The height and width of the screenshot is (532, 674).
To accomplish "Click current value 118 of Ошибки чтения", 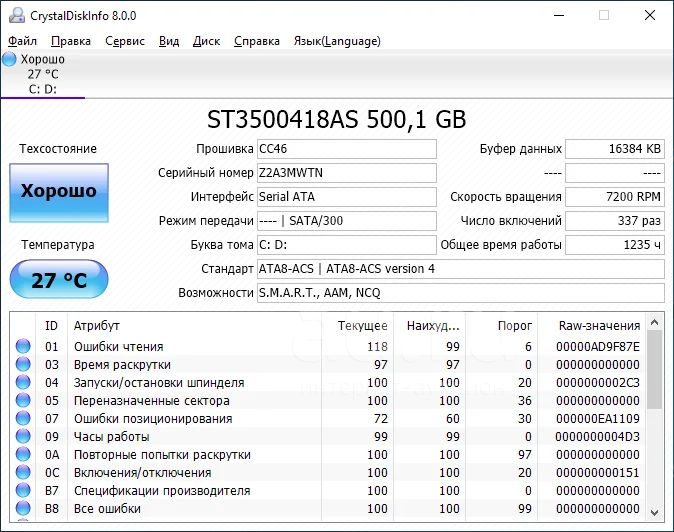I will tap(377, 346).
